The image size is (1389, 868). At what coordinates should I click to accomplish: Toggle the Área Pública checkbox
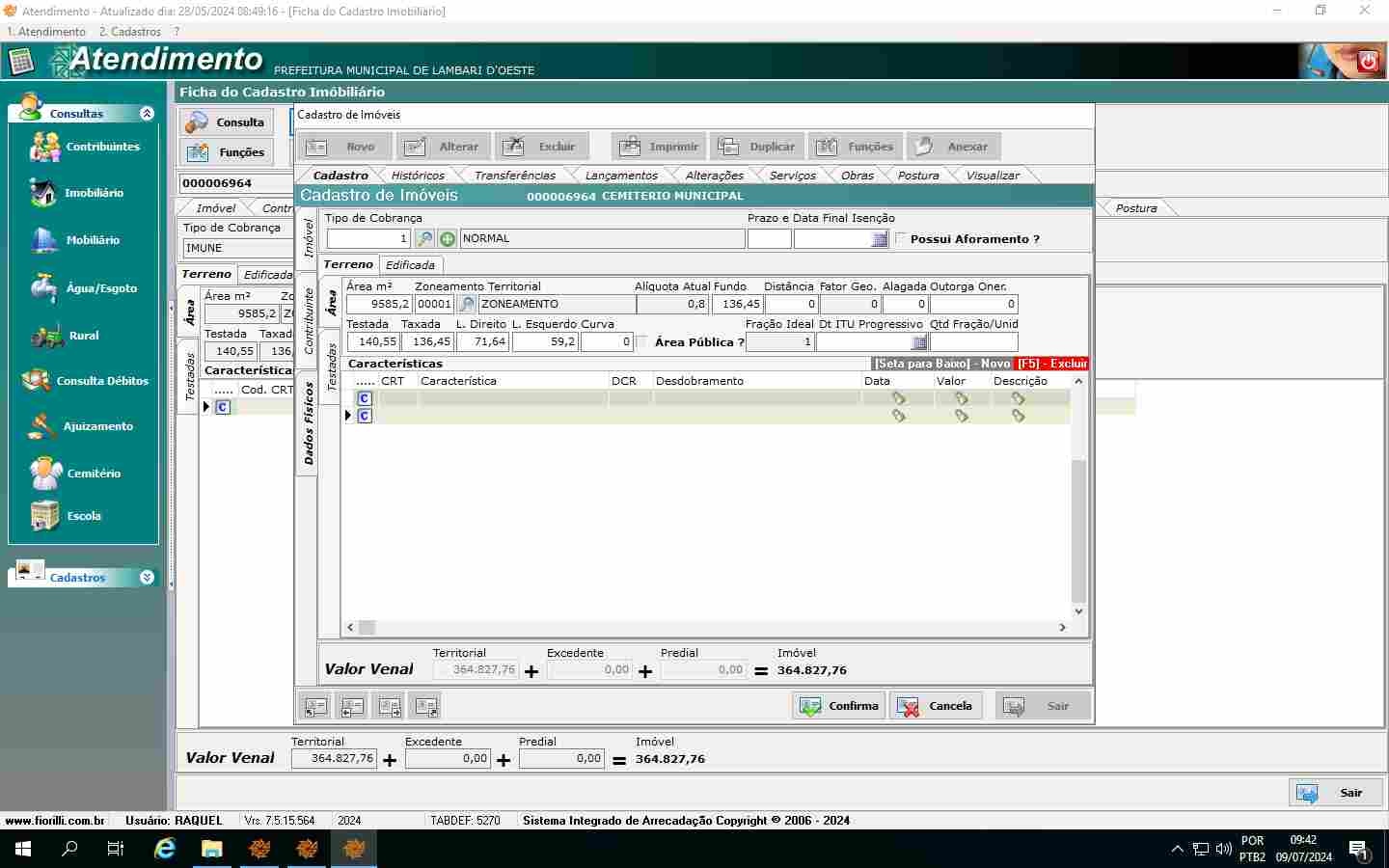(x=641, y=342)
